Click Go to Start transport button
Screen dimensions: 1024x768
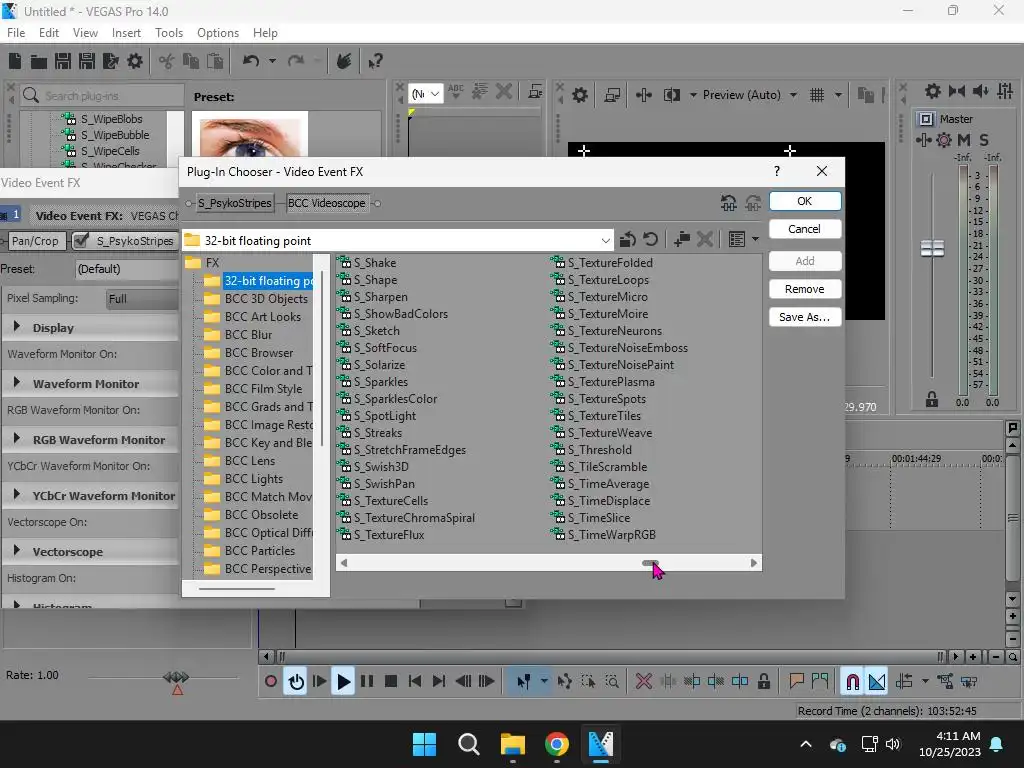tap(415, 682)
